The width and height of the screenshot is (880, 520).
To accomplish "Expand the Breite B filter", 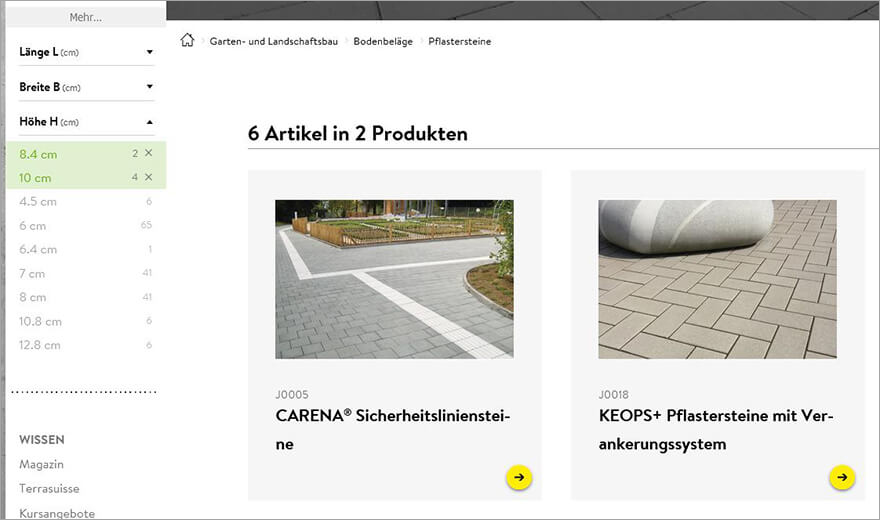I will (86, 87).
